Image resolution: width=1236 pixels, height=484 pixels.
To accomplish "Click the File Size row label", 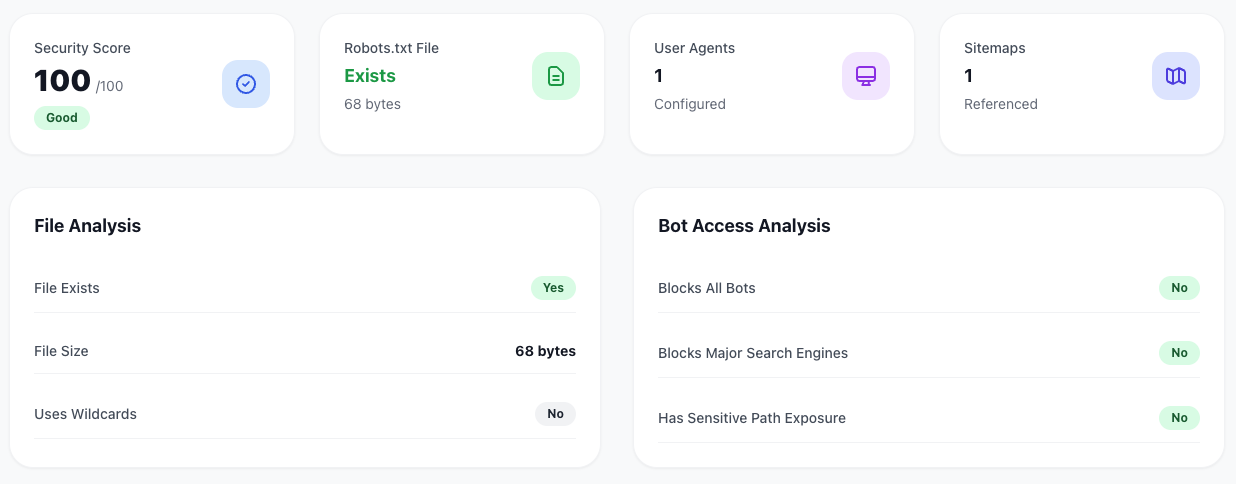I will (61, 351).
